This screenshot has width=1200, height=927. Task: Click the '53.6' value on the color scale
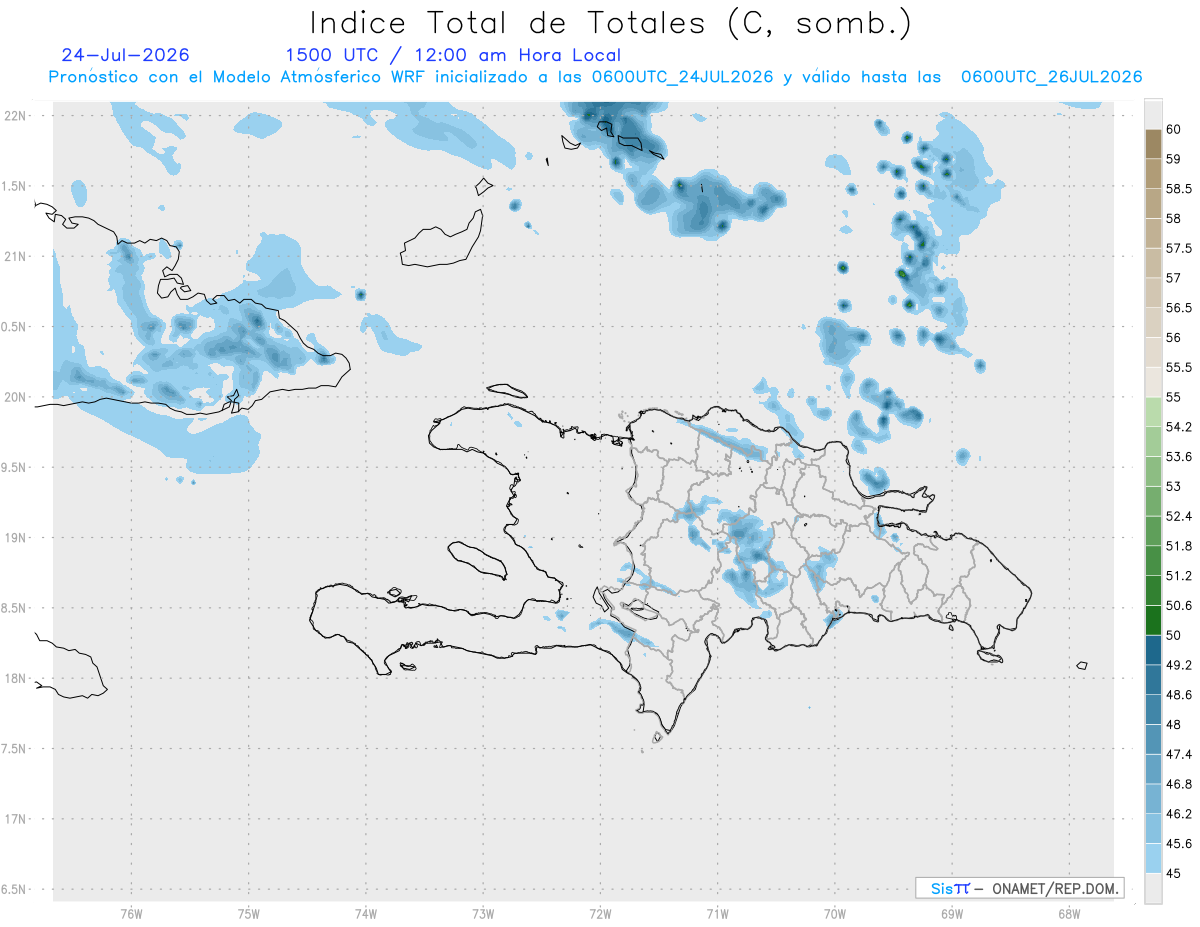click(x=1179, y=456)
